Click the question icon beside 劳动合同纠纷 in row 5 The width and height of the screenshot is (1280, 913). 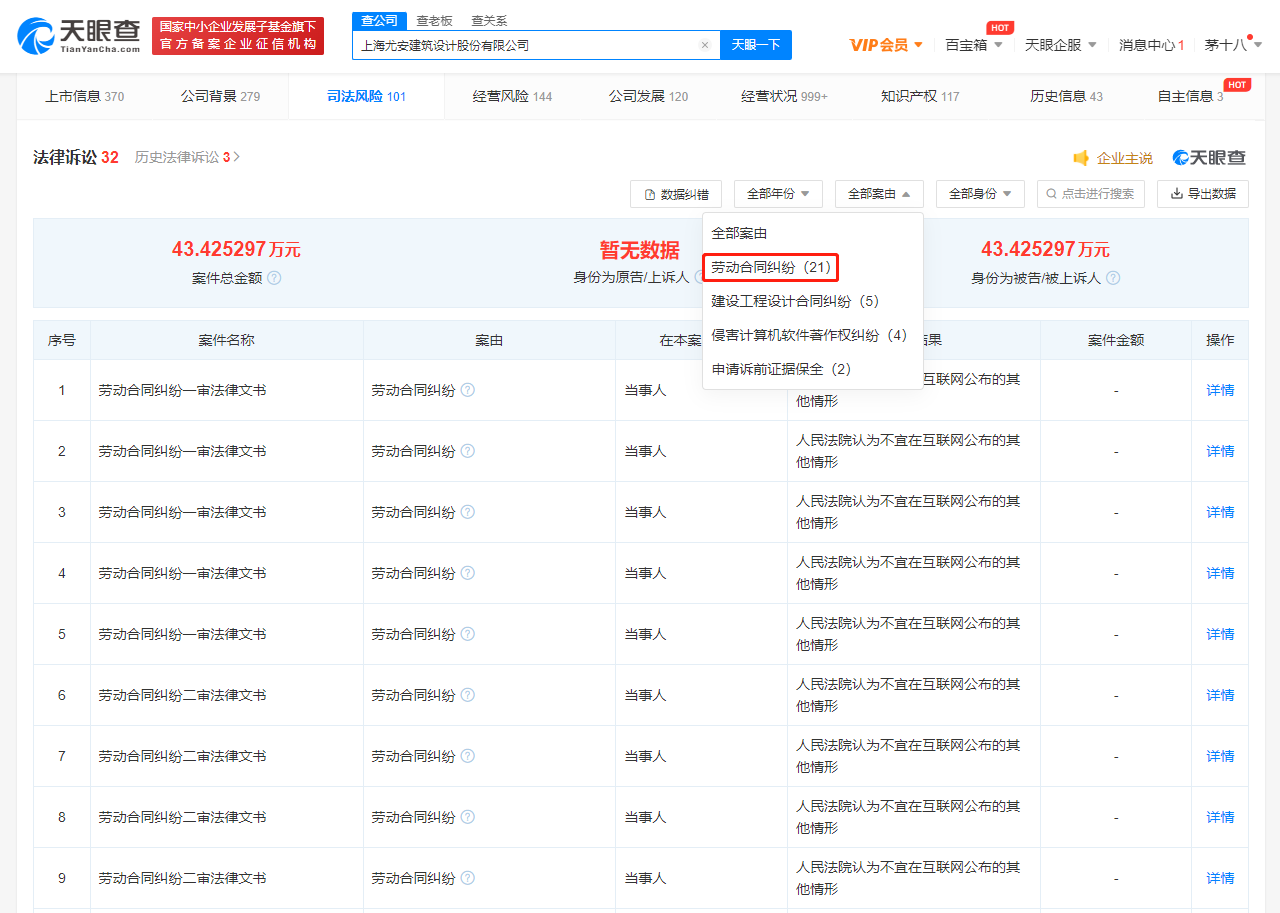467,634
